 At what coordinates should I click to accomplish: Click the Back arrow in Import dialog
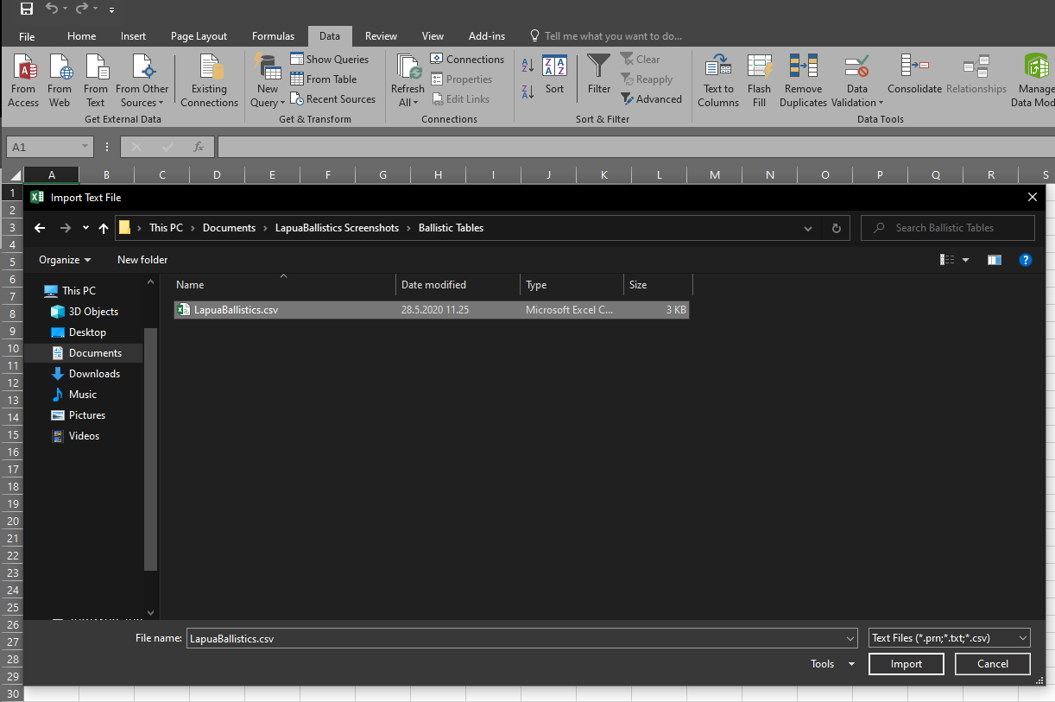click(x=40, y=228)
